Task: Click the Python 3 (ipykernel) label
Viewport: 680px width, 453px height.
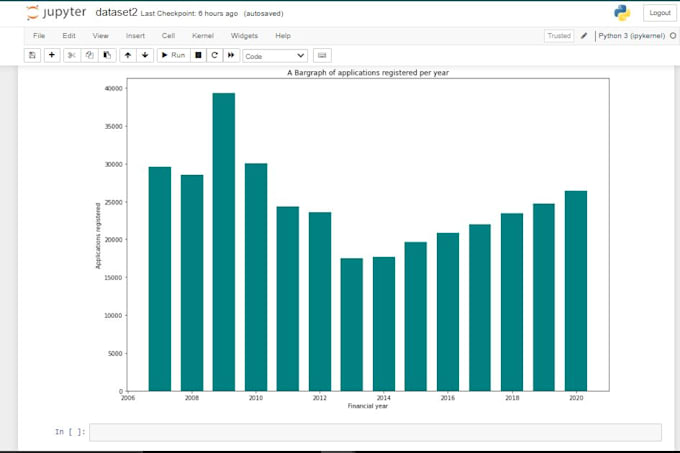Action: [x=631, y=36]
